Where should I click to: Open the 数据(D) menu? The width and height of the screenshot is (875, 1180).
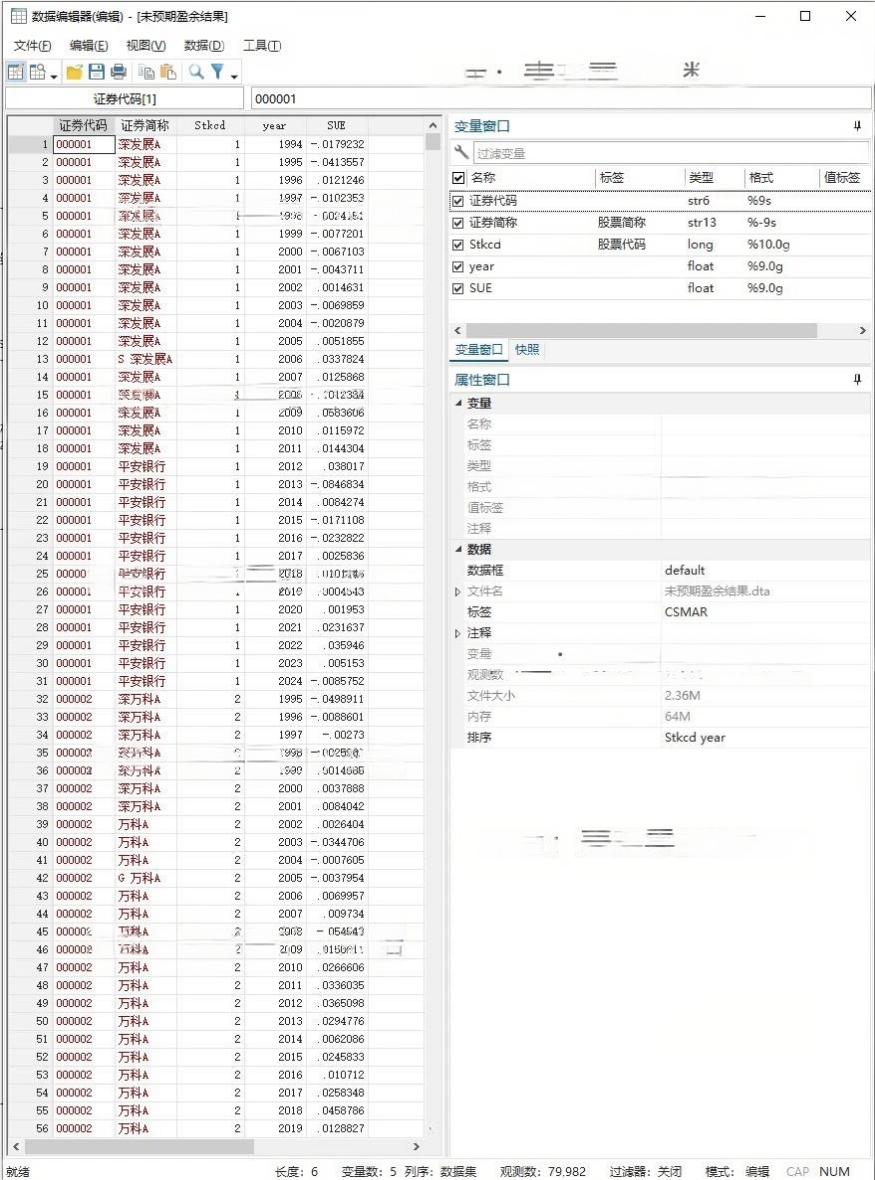point(204,46)
